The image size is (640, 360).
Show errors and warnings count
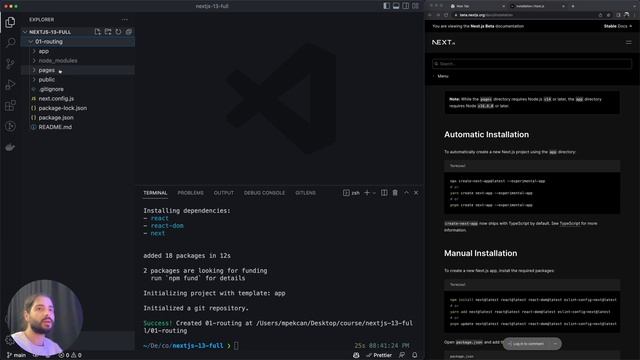tap(70, 355)
